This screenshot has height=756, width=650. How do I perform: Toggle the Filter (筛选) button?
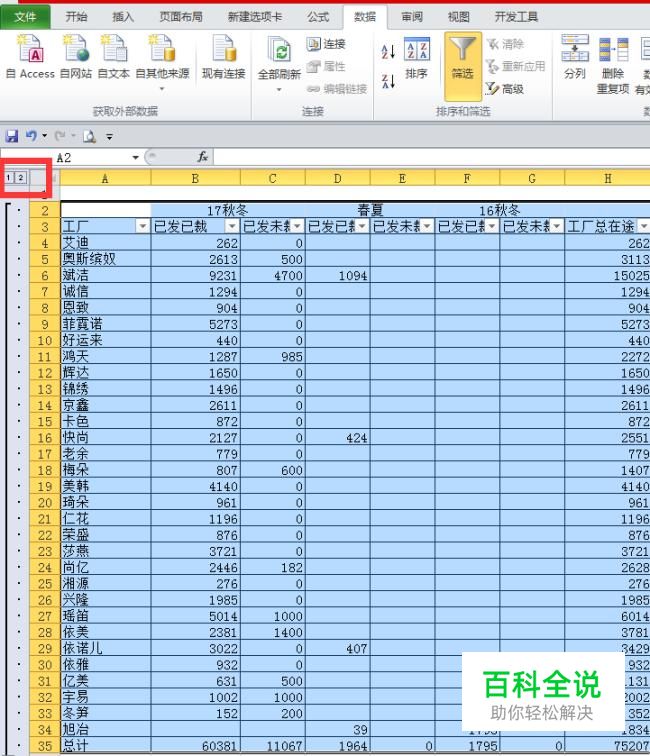point(462,66)
